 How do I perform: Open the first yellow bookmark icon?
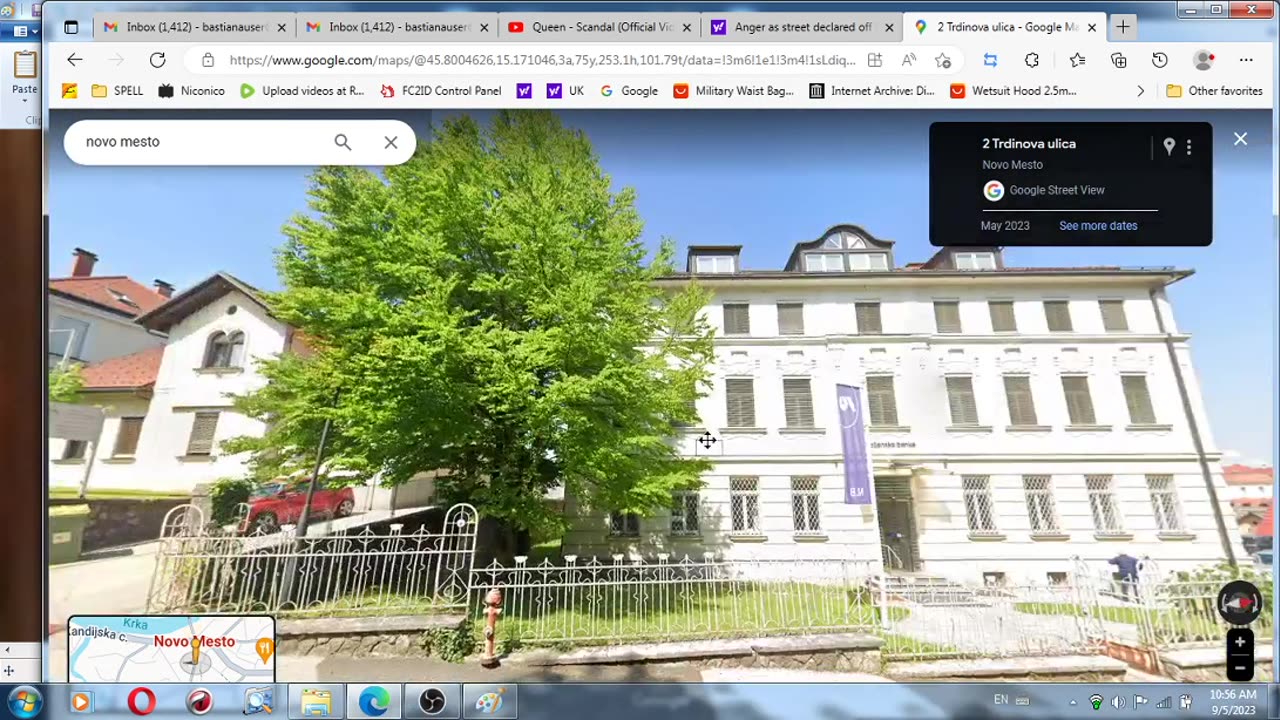click(69, 91)
